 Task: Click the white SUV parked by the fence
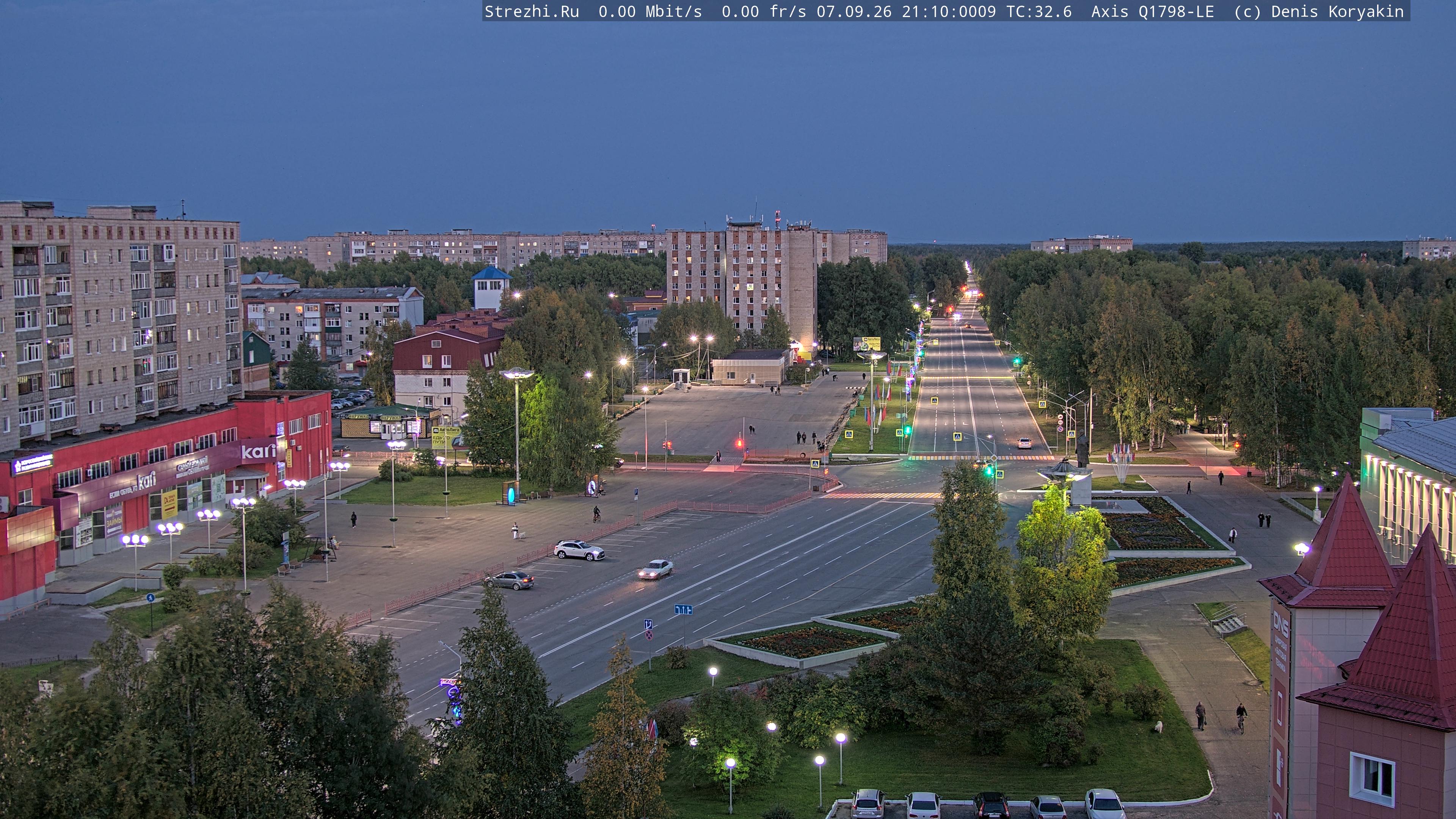tap(579, 549)
